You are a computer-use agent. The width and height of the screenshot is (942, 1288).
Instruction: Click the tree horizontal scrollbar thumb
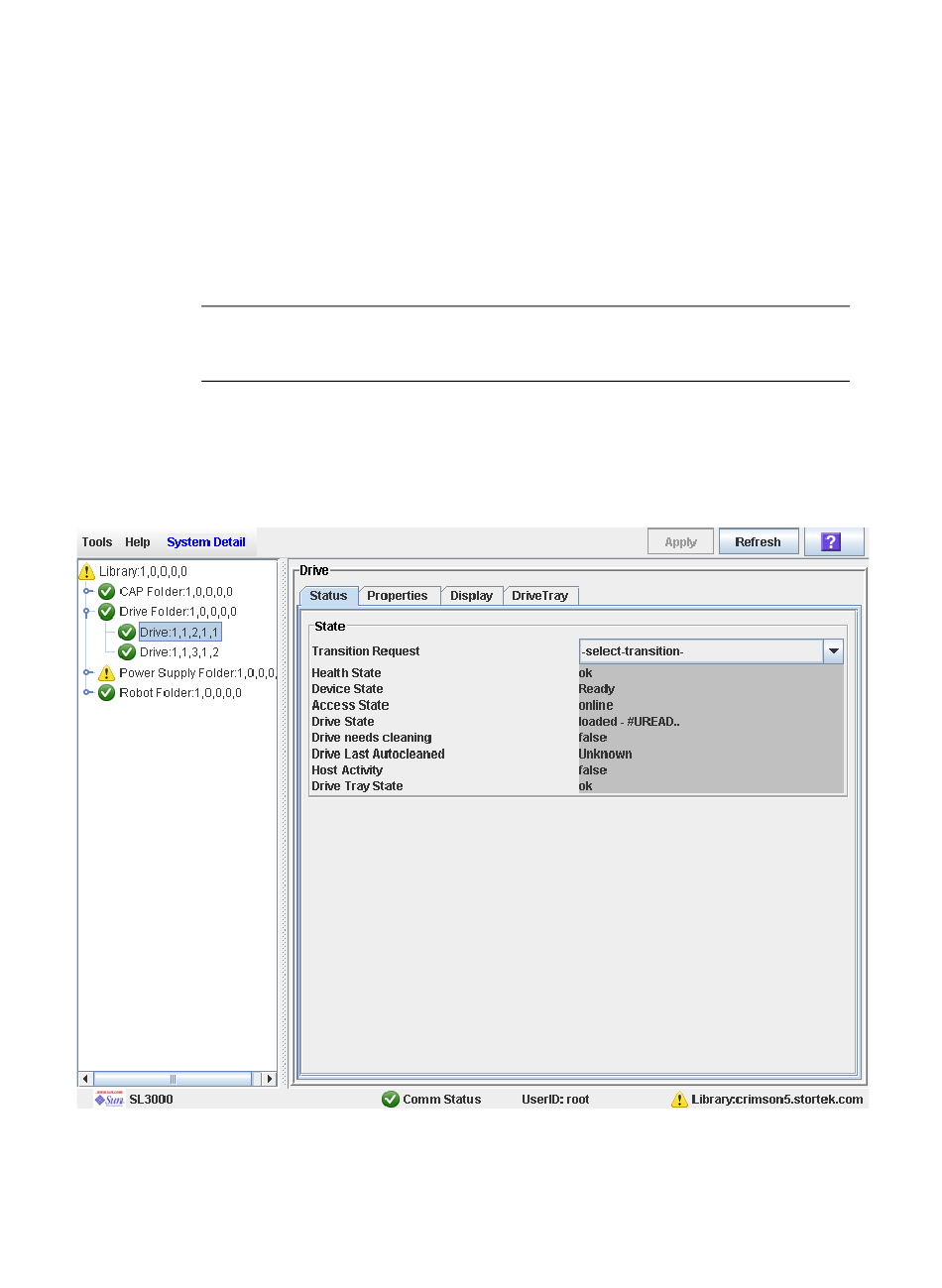click(173, 1079)
